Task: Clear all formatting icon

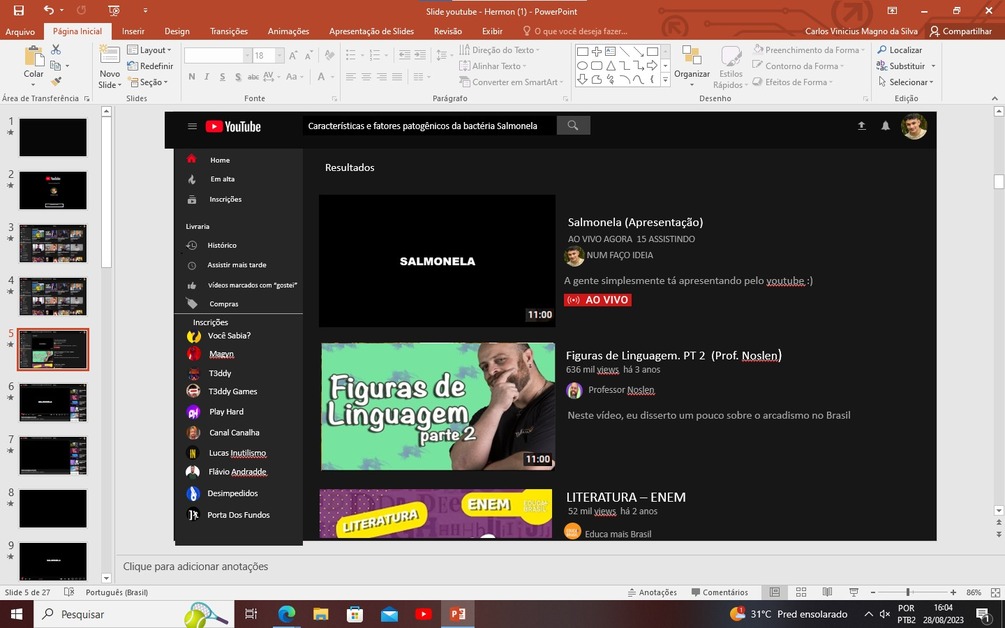Action: tap(329, 56)
